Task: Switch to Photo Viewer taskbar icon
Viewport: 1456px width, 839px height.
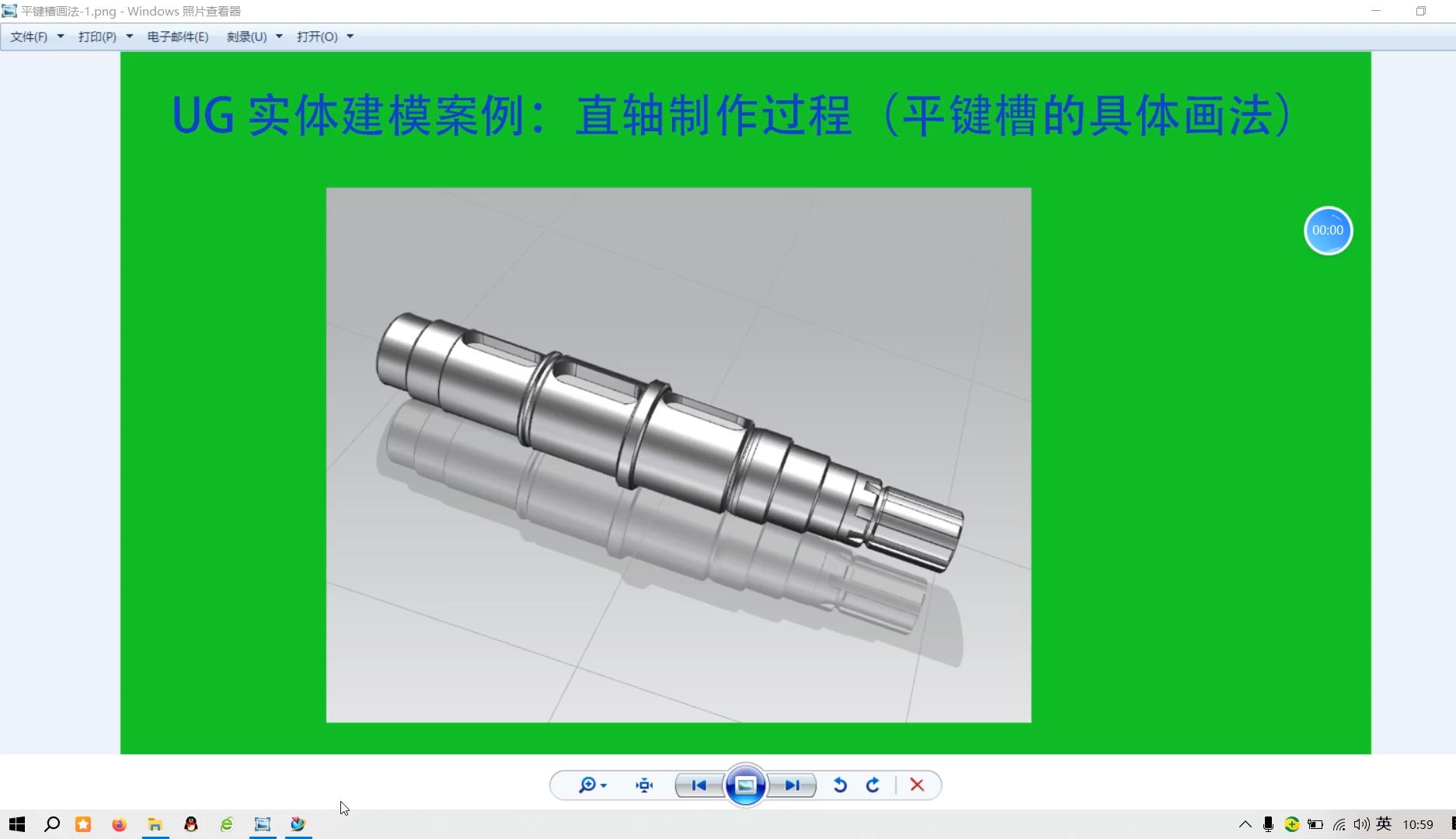Action: [x=263, y=824]
